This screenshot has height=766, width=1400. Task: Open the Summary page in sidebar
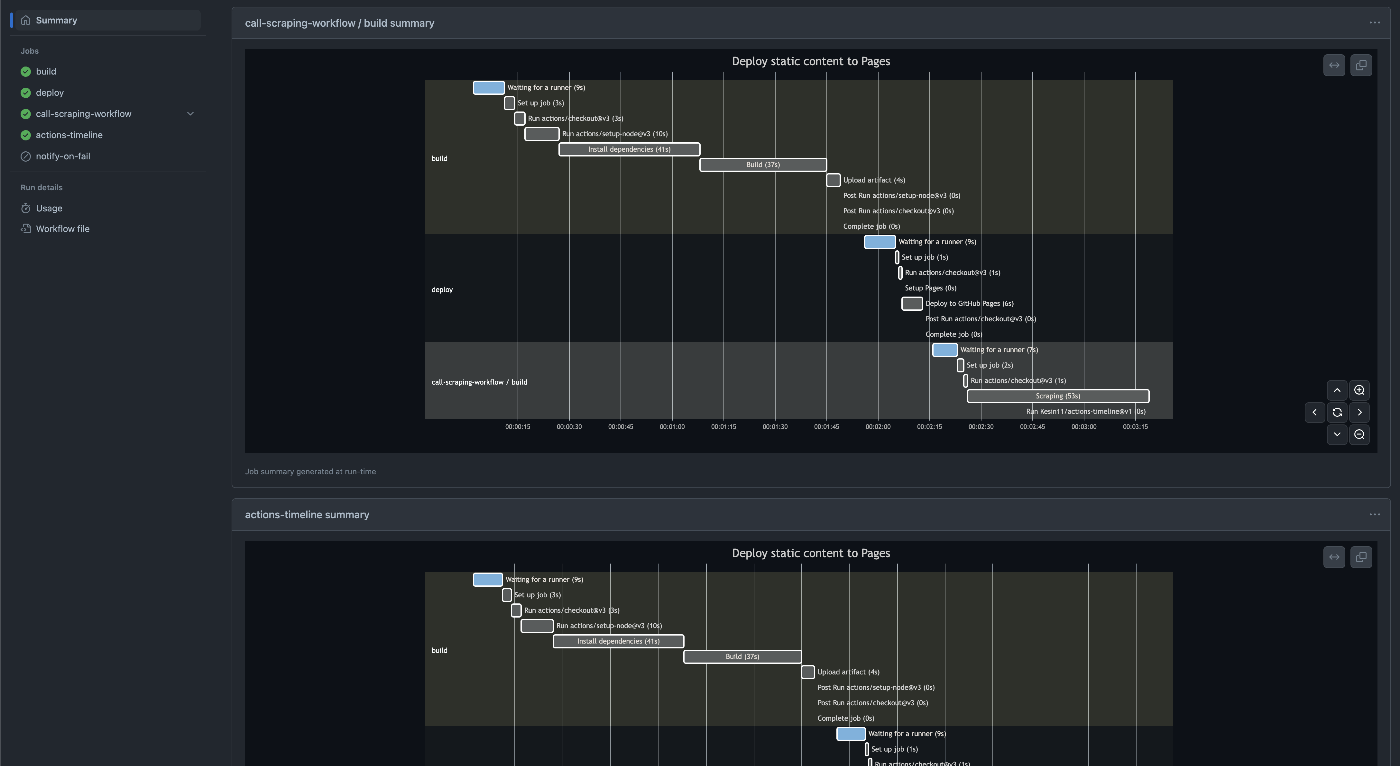[107, 20]
